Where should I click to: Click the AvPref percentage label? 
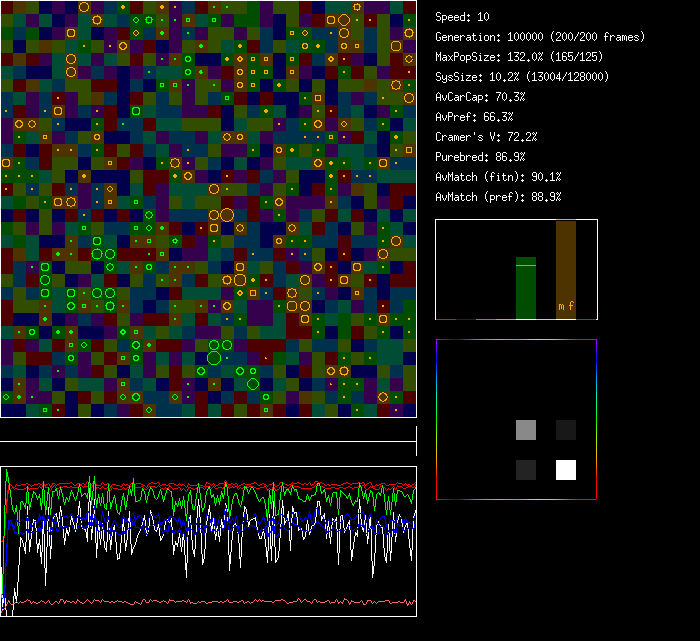474,117
